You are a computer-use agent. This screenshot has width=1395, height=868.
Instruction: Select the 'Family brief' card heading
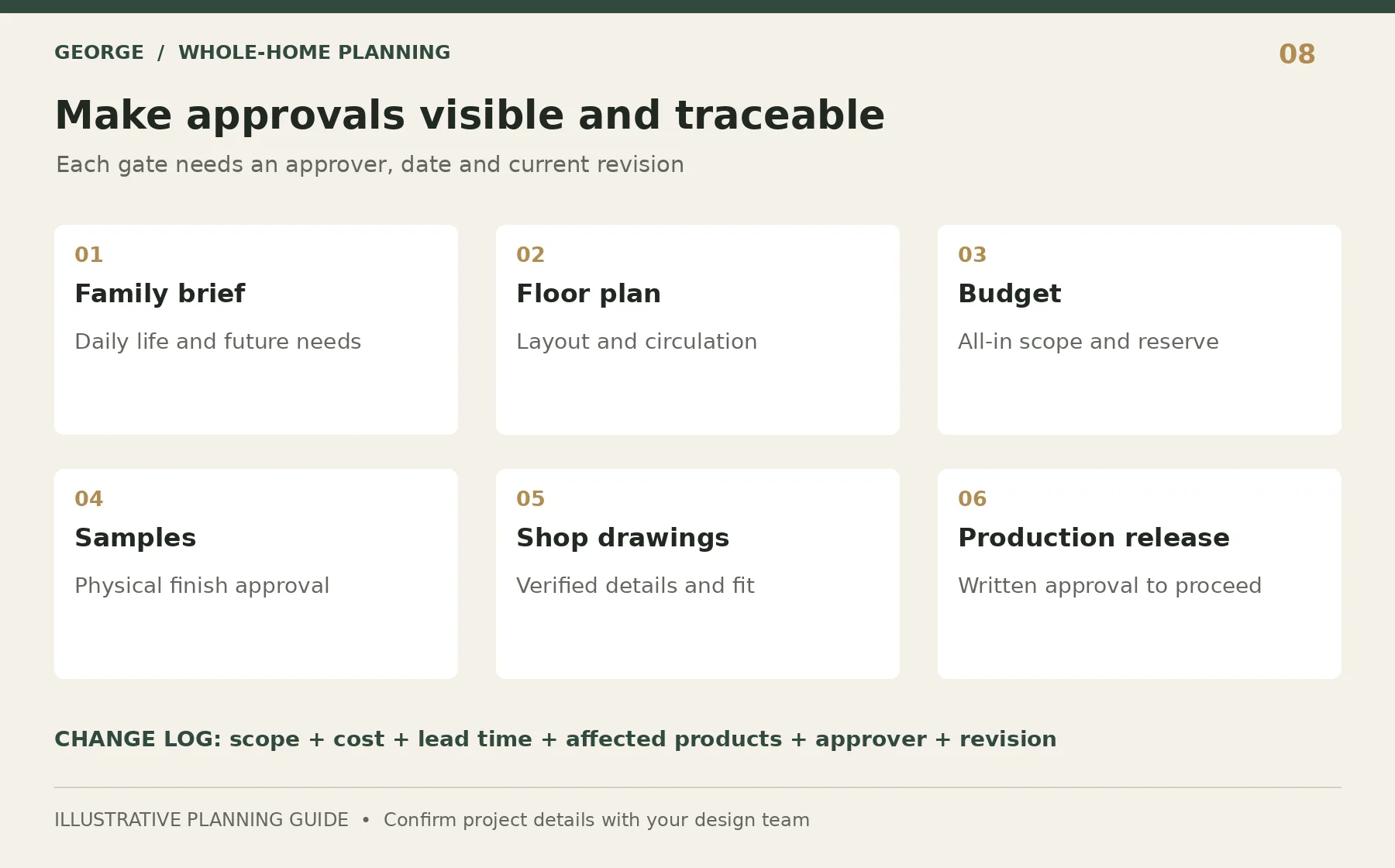pos(160,294)
